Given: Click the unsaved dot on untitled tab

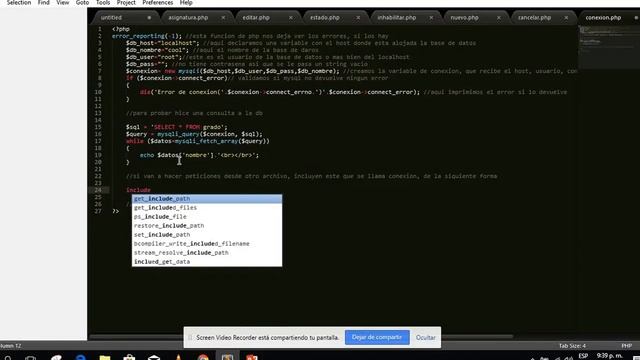Looking at the screenshot, I should (149, 18).
